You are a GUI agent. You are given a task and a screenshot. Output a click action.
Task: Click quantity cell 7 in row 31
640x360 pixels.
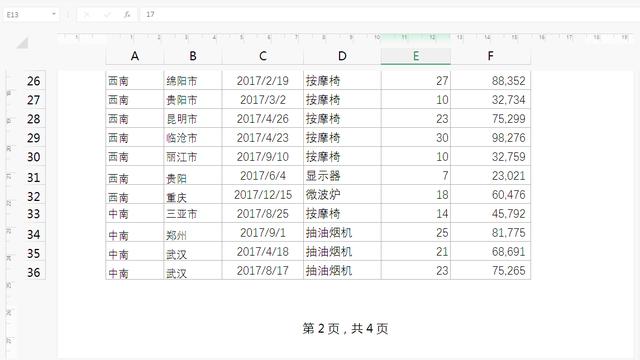[416, 175]
